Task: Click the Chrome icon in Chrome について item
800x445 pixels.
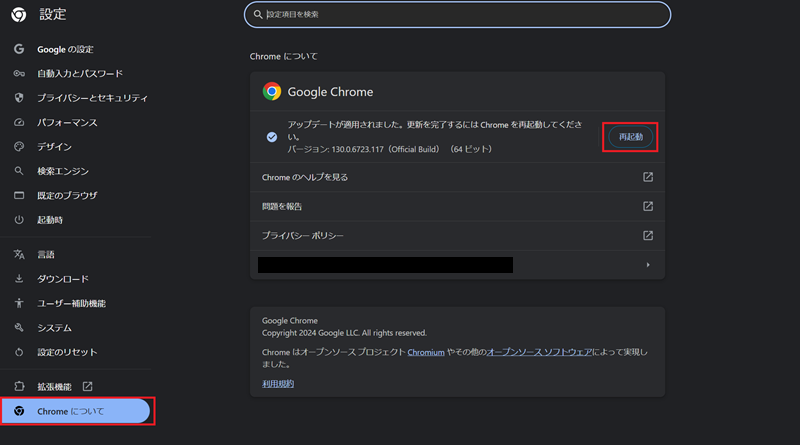Action: point(19,411)
